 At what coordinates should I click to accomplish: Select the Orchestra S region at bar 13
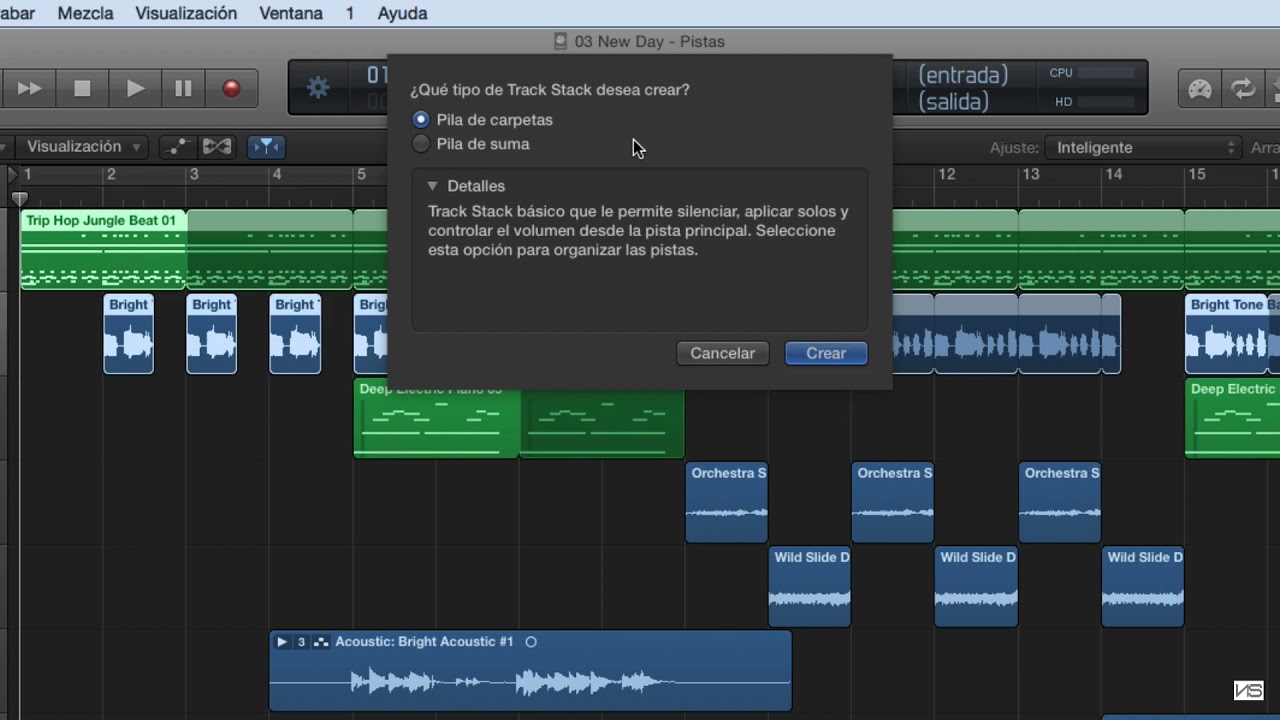pyautogui.click(x=1060, y=503)
